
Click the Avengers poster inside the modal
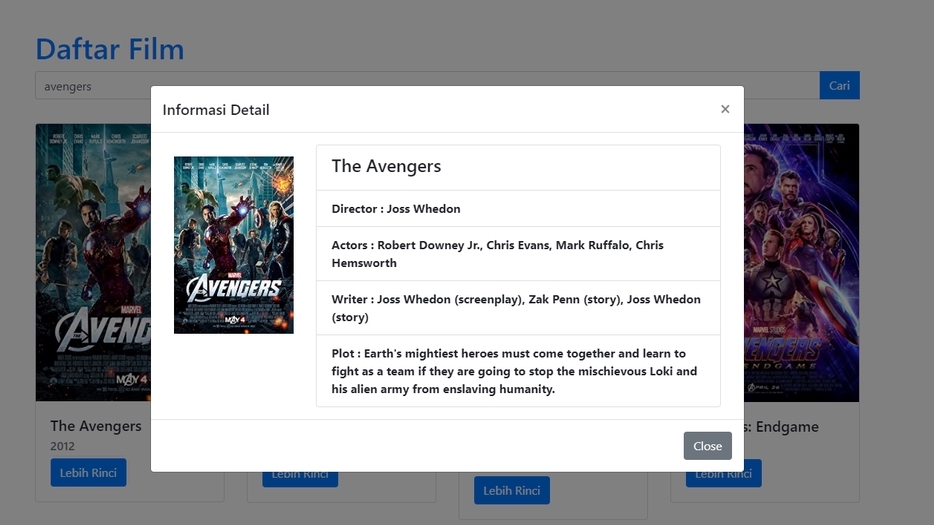coord(234,245)
